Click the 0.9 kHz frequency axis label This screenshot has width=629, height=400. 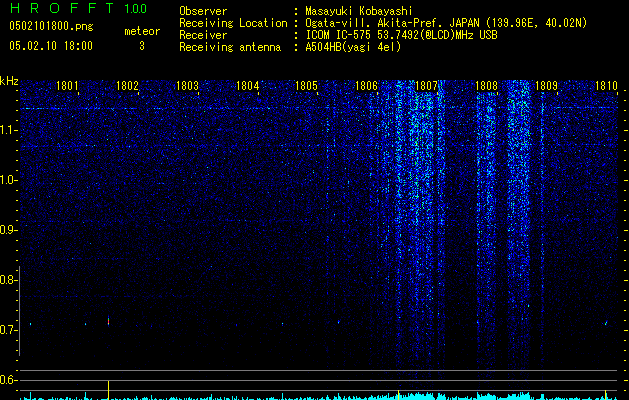(x=8, y=230)
